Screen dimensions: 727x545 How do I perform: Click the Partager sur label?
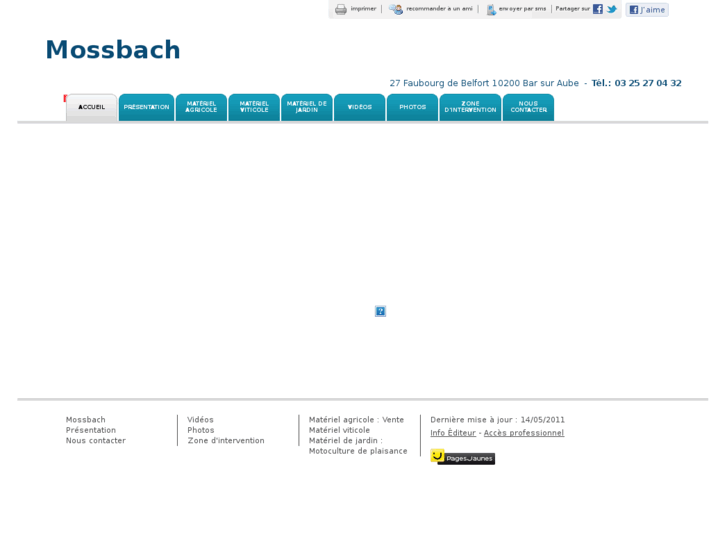pos(573,9)
